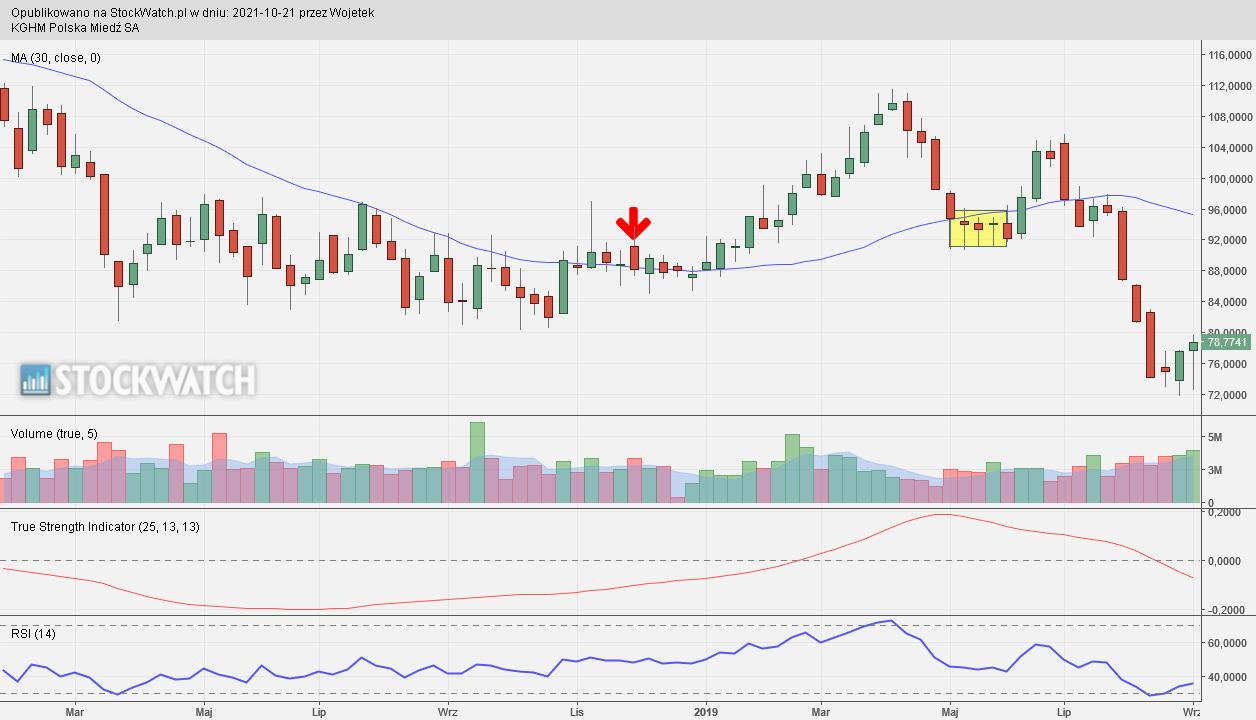This screenshot has height=720, width=1256.
Task: Click the tallest green volume bar near Wrz
Action: point(477,462)
